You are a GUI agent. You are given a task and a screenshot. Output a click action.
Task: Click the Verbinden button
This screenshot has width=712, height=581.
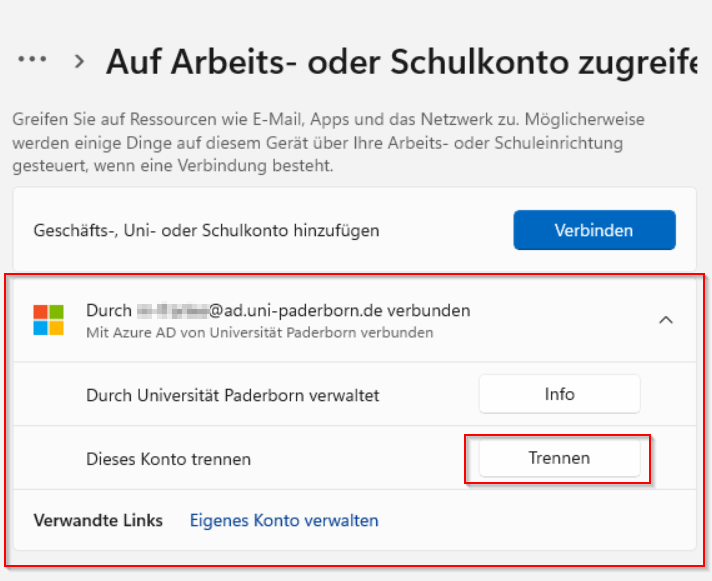click(x=594, y=230)
